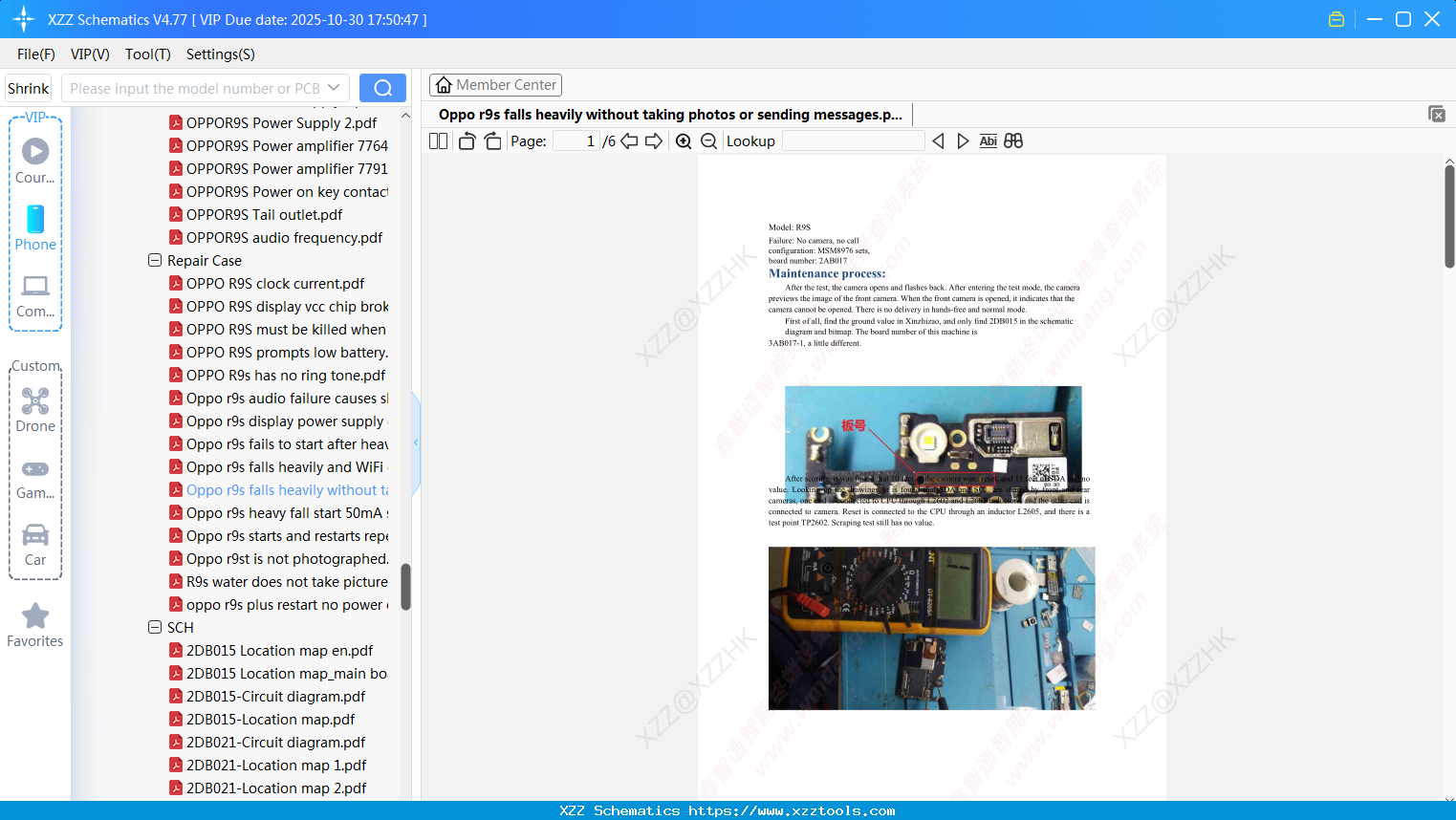Open Oppo r9st is not photographed file
Screen dimensions: 1456x820
[278, 559]
